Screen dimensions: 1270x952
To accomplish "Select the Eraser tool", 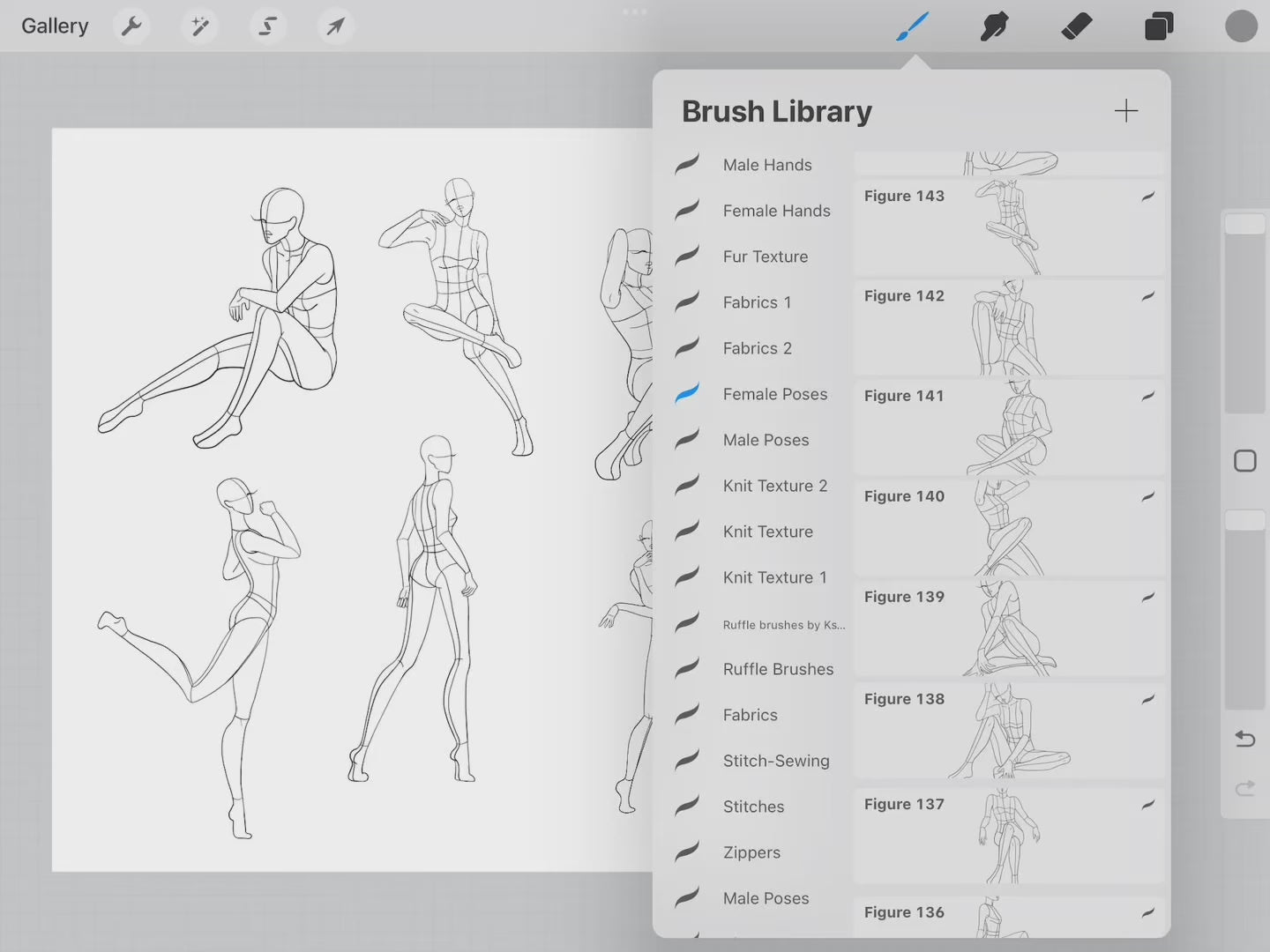I will pyautogui.click(x=1077, y=26).
